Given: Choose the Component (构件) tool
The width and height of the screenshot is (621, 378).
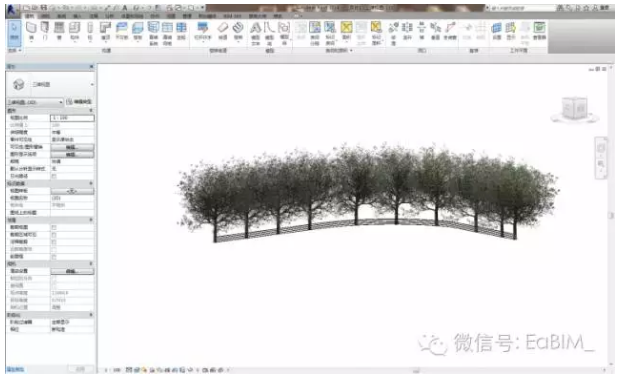Looking at the screenshot, I should [74, 32].
